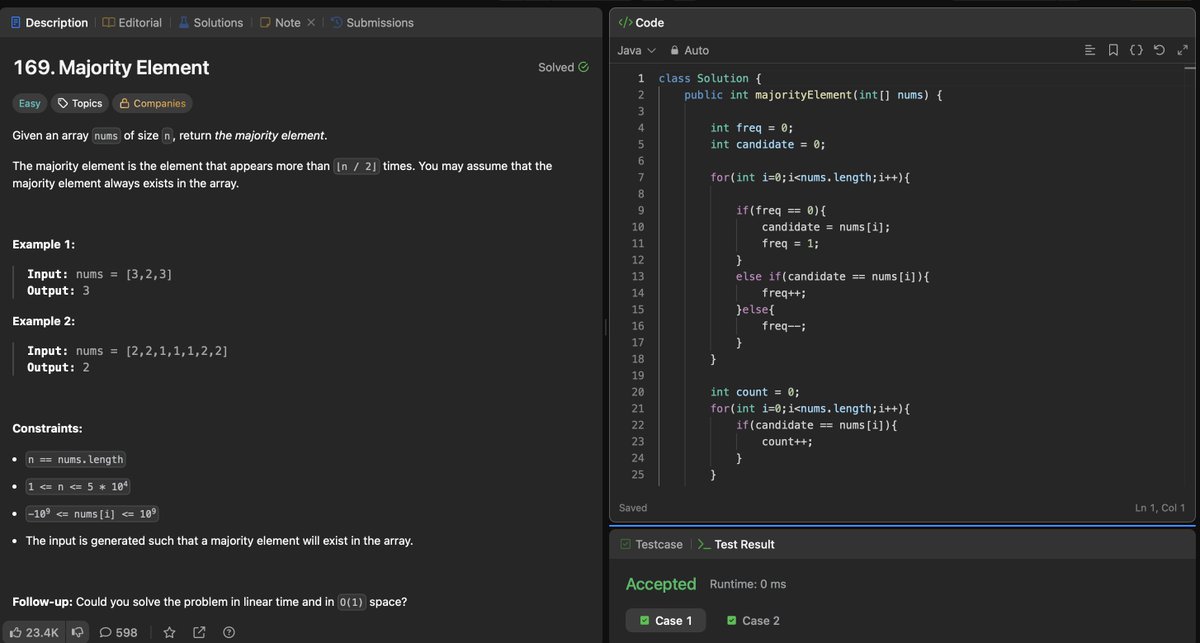The width and height of the screenshot is (1200, 643).
Task: Click the problem title 169. Majority Element
Action: click(x=111, y=68)
